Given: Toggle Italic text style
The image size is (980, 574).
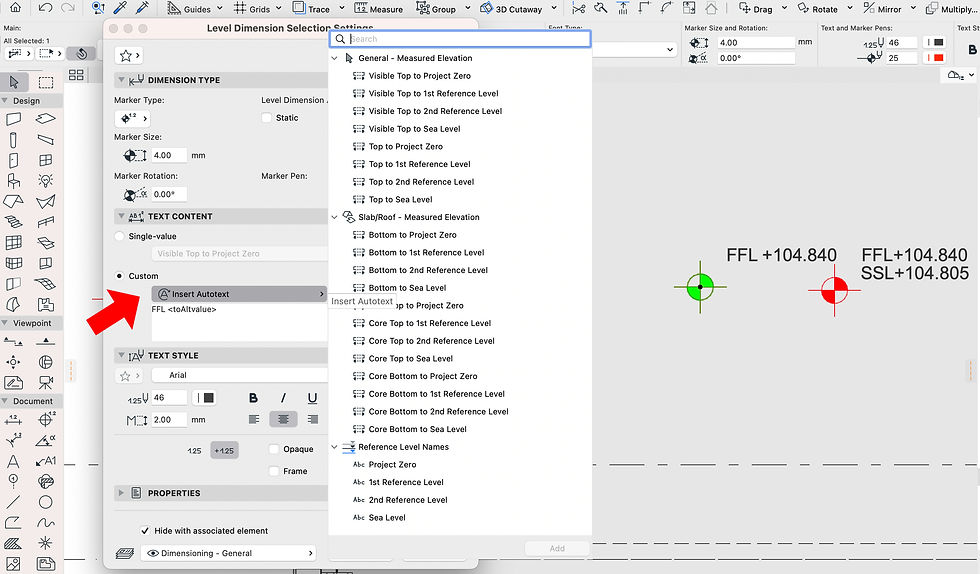Looking at the screenshot, I should pyautogui.click(x=283, y=398).
